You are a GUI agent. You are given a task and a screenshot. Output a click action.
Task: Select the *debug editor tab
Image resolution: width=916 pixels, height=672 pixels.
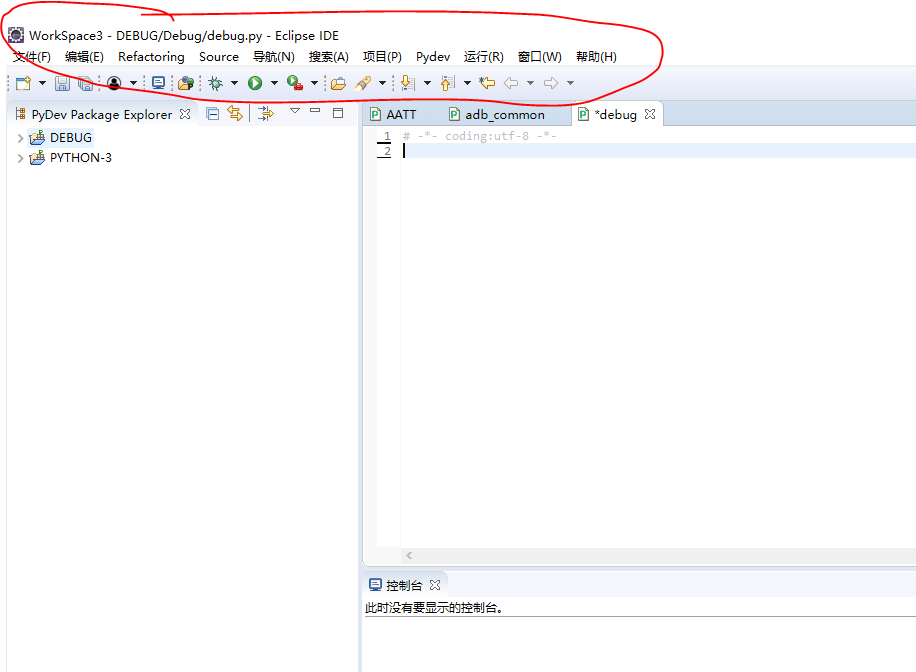(615, 115)
